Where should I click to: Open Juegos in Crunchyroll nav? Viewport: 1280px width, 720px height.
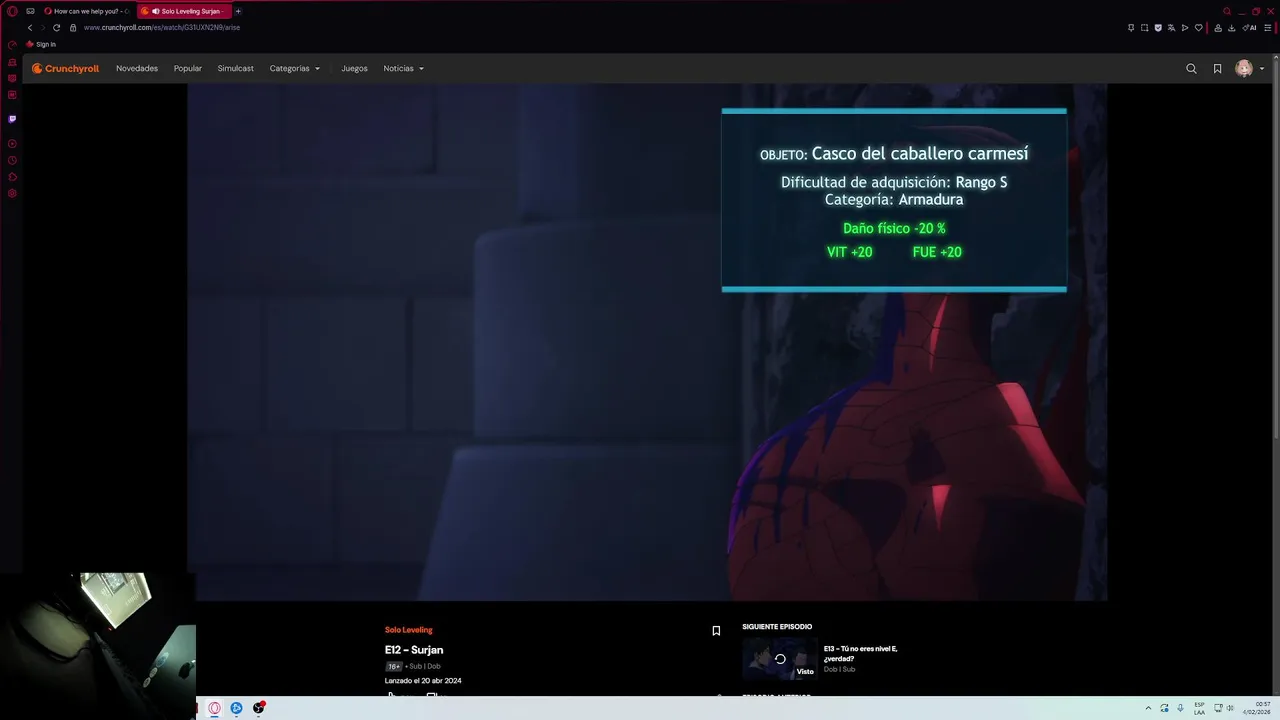tap(354, 69)
